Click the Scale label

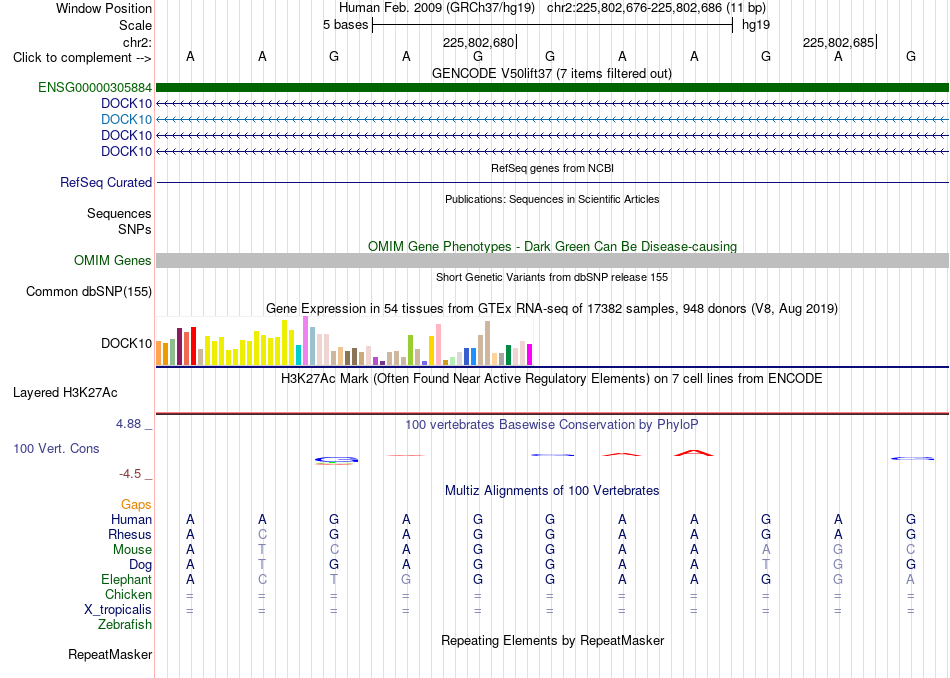point(136,25)
